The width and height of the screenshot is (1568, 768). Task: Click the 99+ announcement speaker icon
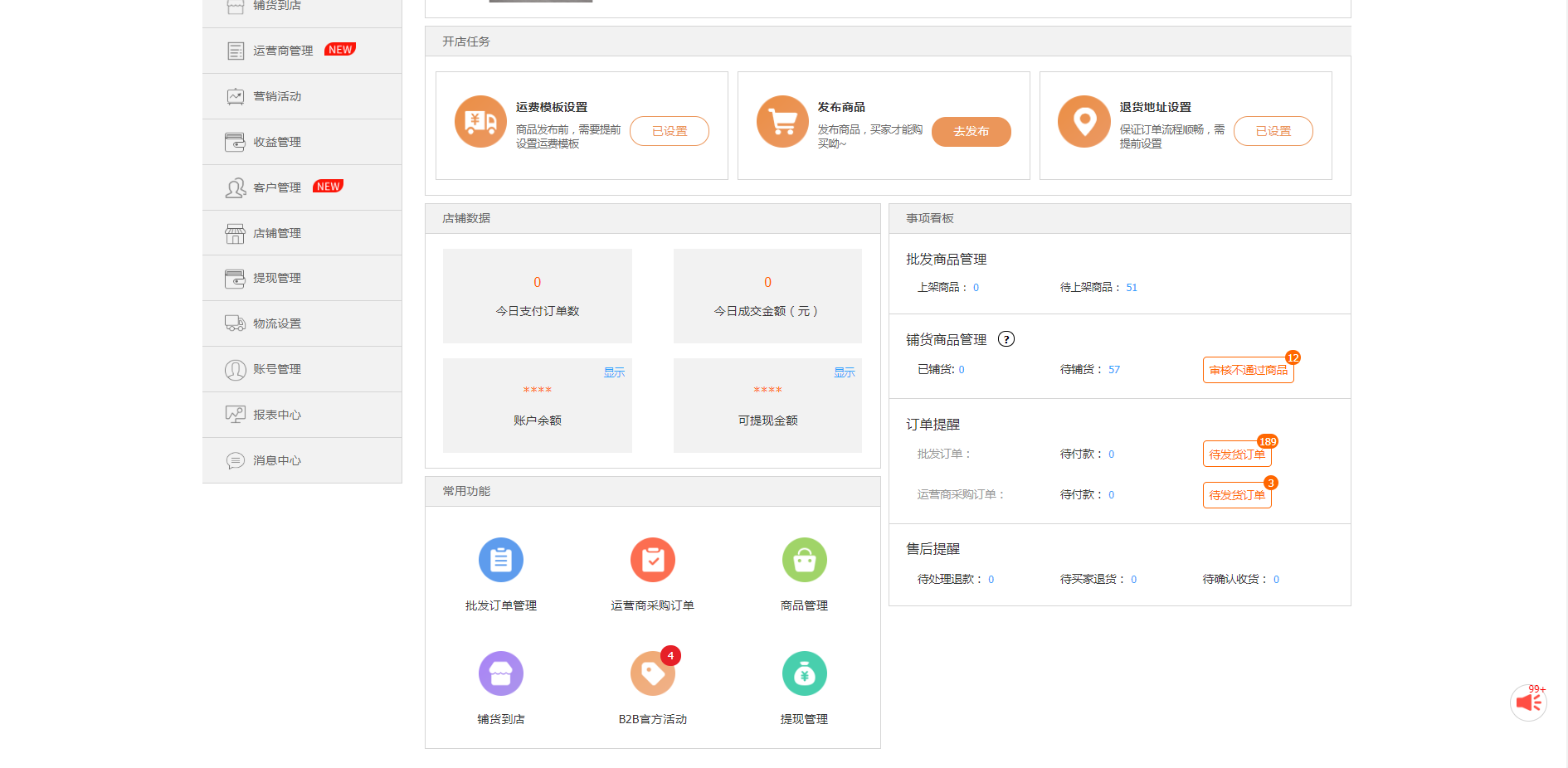1529,702
